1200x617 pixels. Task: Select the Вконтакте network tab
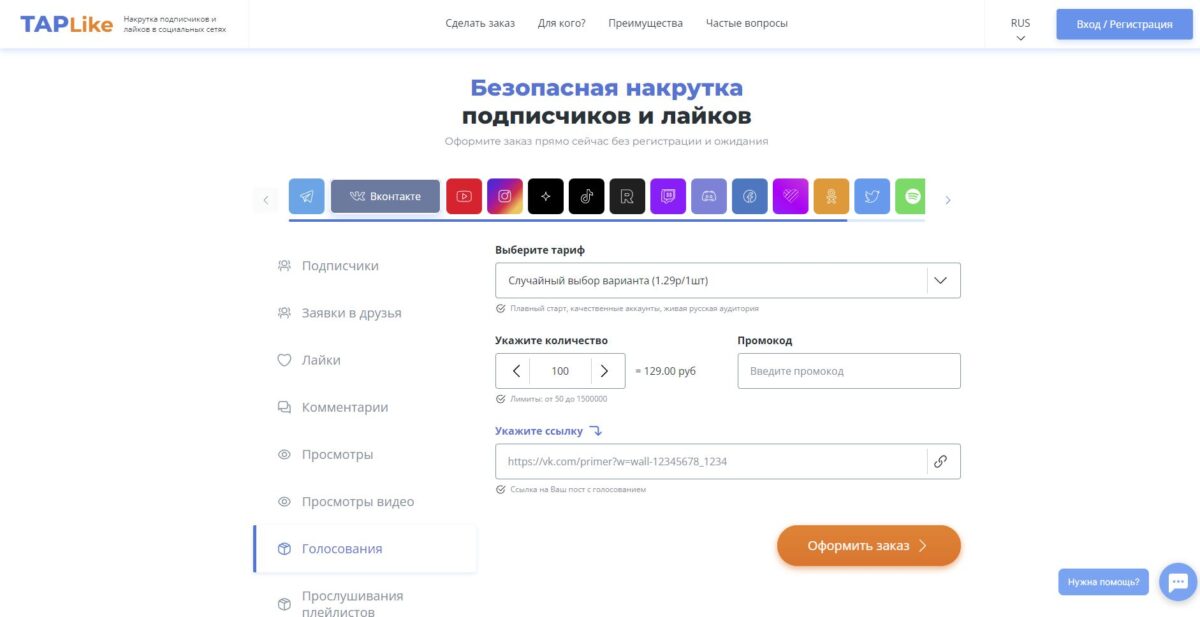[385, 196]
